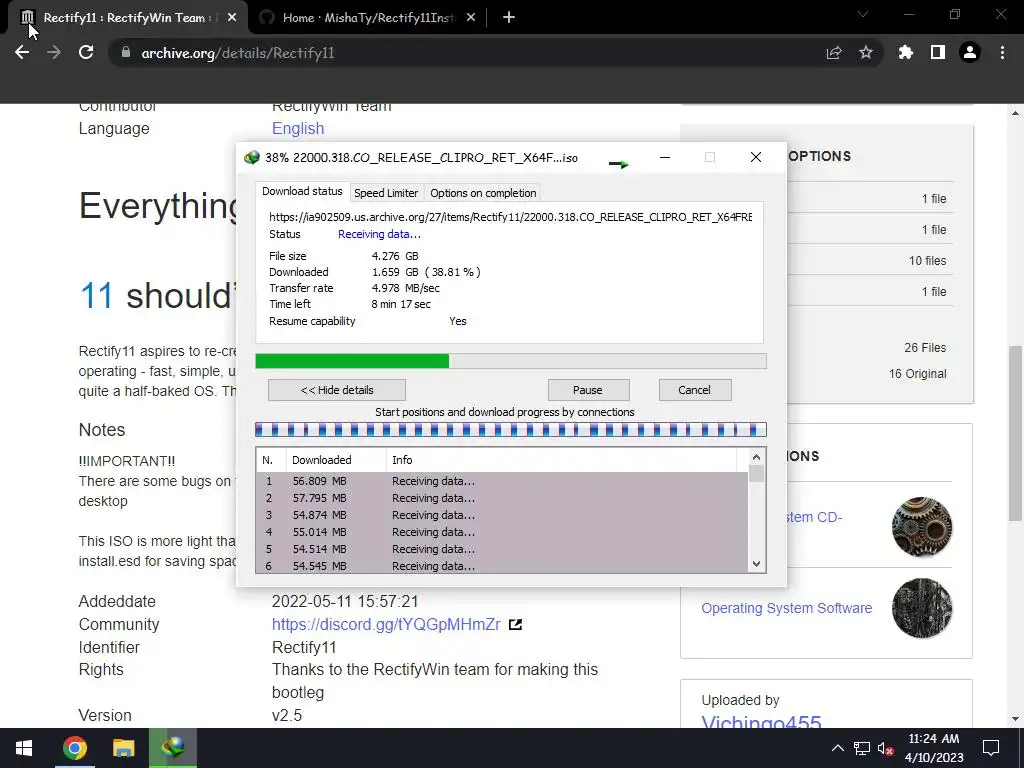Click the Info column header
Viewport: 1024px width, 768px height.
coord(562,460)
